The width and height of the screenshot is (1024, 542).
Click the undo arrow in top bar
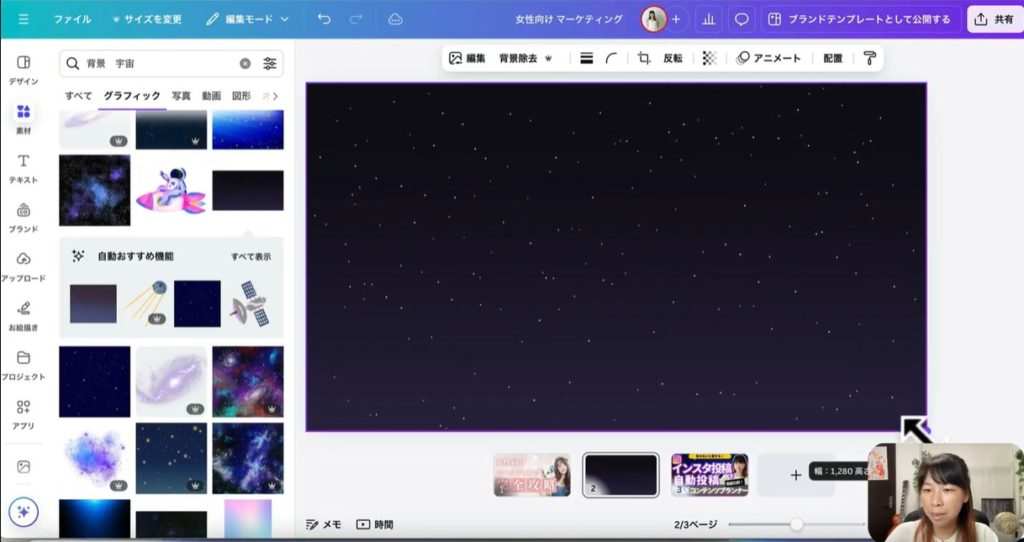324,19
